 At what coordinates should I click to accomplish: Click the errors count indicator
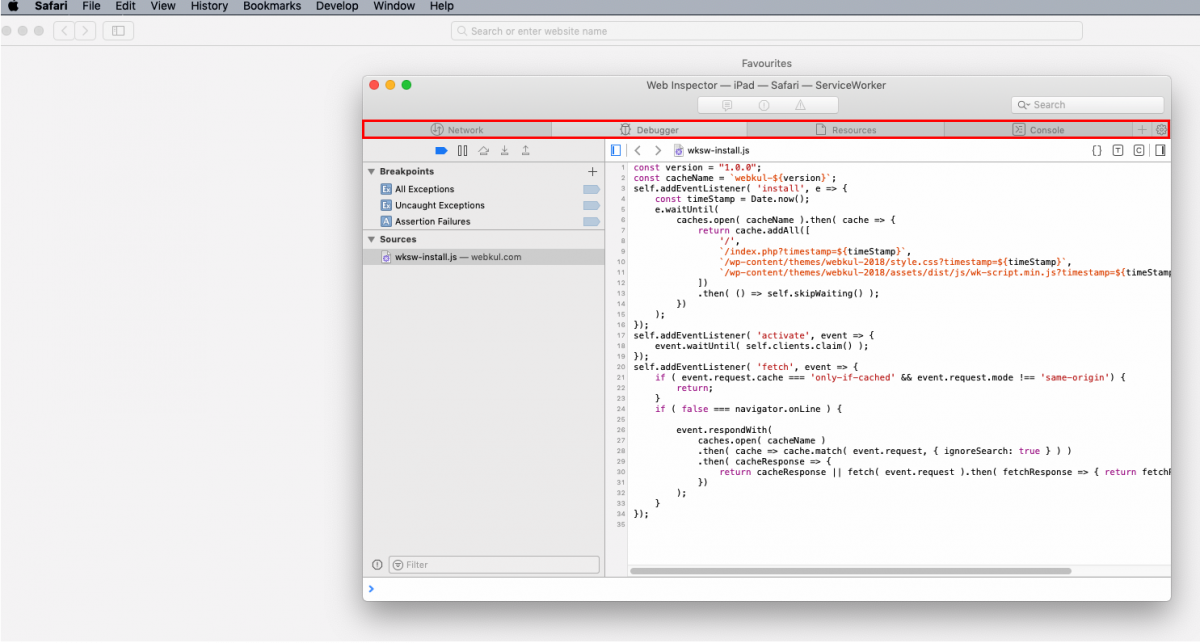click(764, 105)
